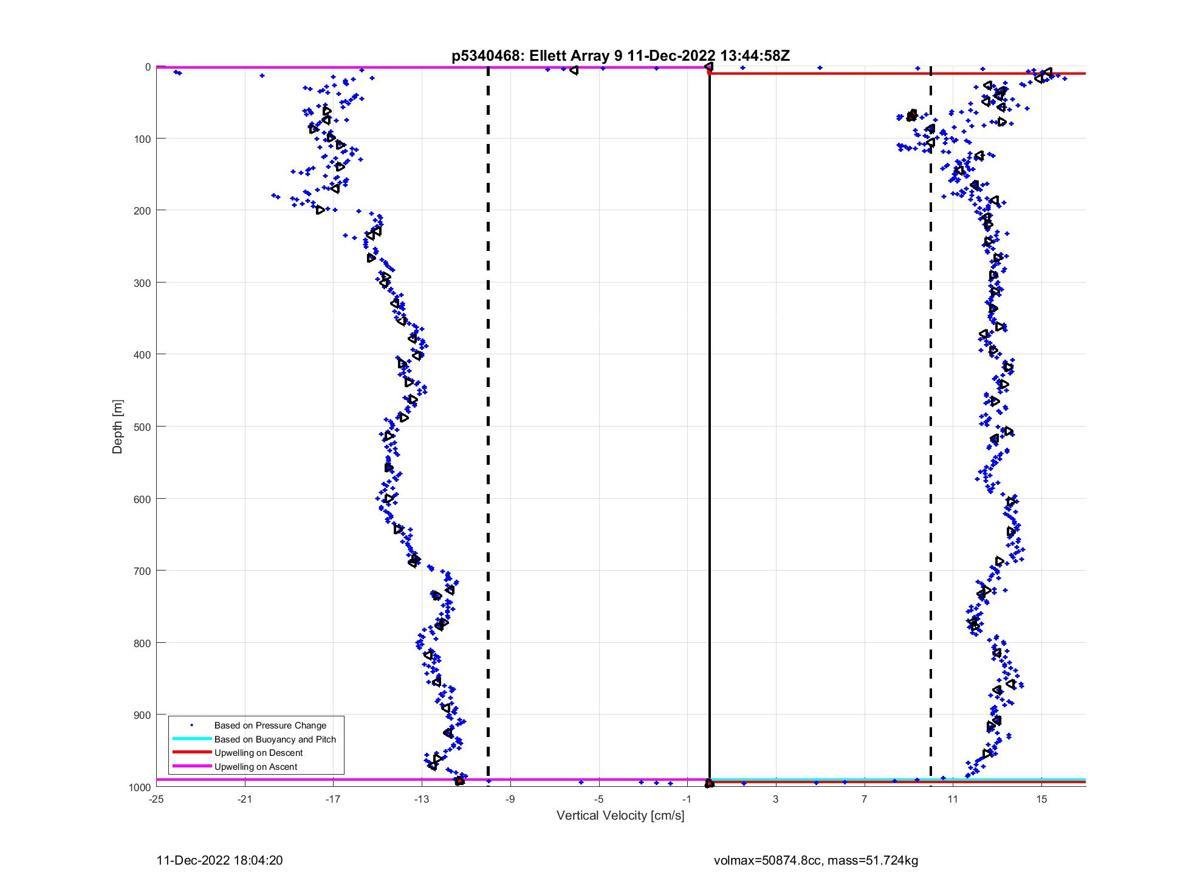Click the magenta line swatch in legend
Screen dimensions: 1200x885
(x=191, y=767)
